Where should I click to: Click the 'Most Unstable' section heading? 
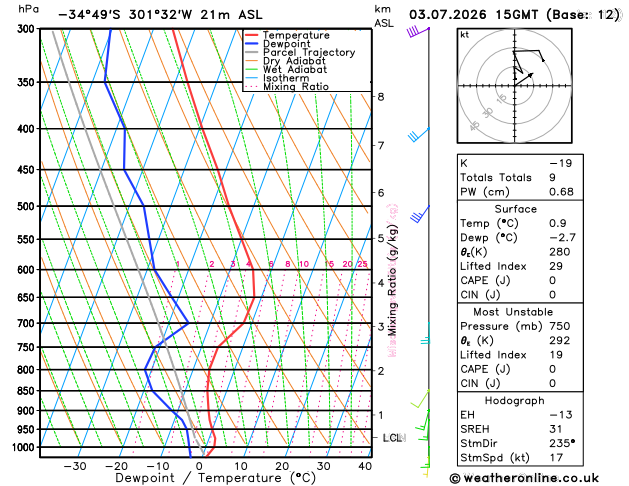513,312
